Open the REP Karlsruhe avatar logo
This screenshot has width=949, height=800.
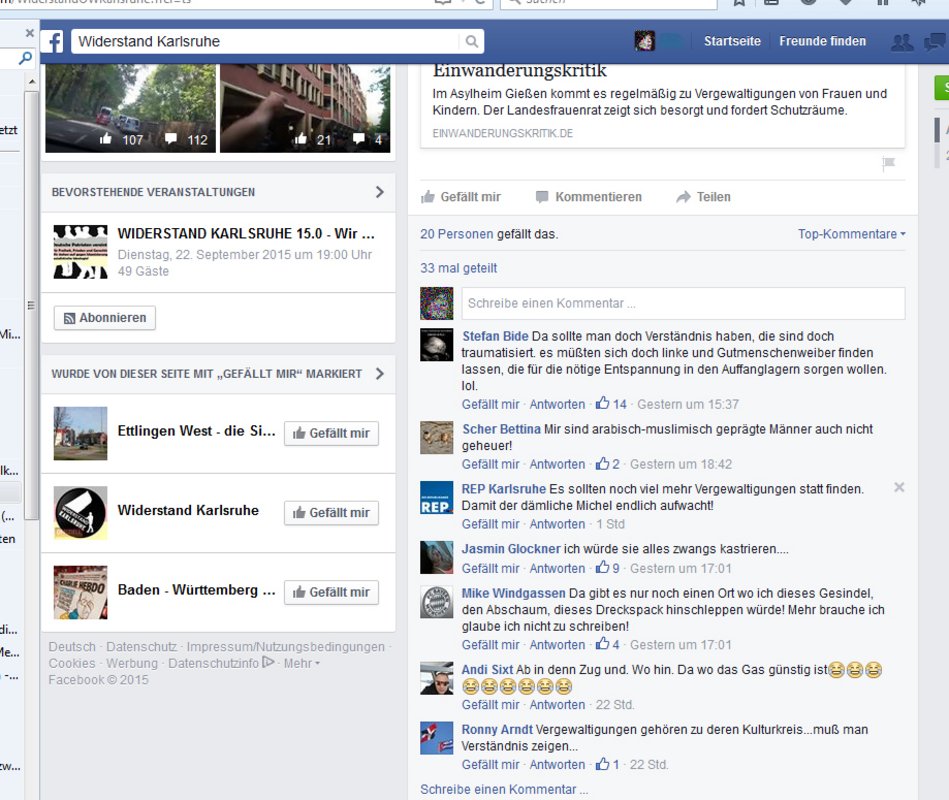(x=436, y=497)
